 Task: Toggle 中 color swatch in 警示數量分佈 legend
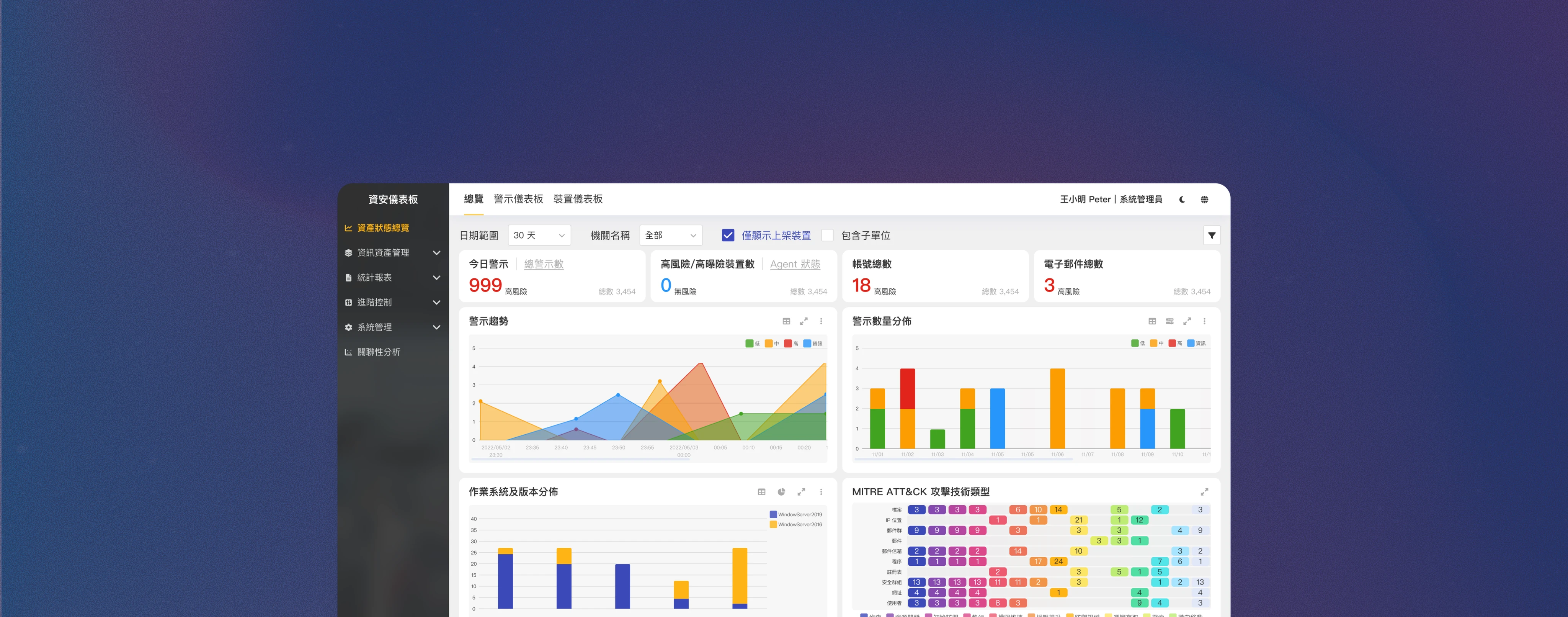[x=1153, y=344]
